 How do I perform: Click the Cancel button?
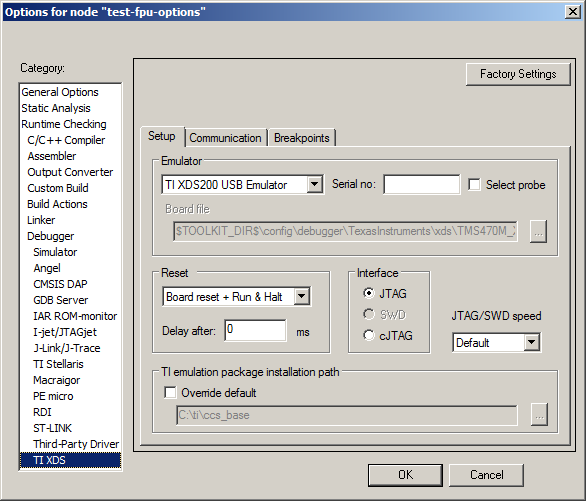click(x=486, y=475)
